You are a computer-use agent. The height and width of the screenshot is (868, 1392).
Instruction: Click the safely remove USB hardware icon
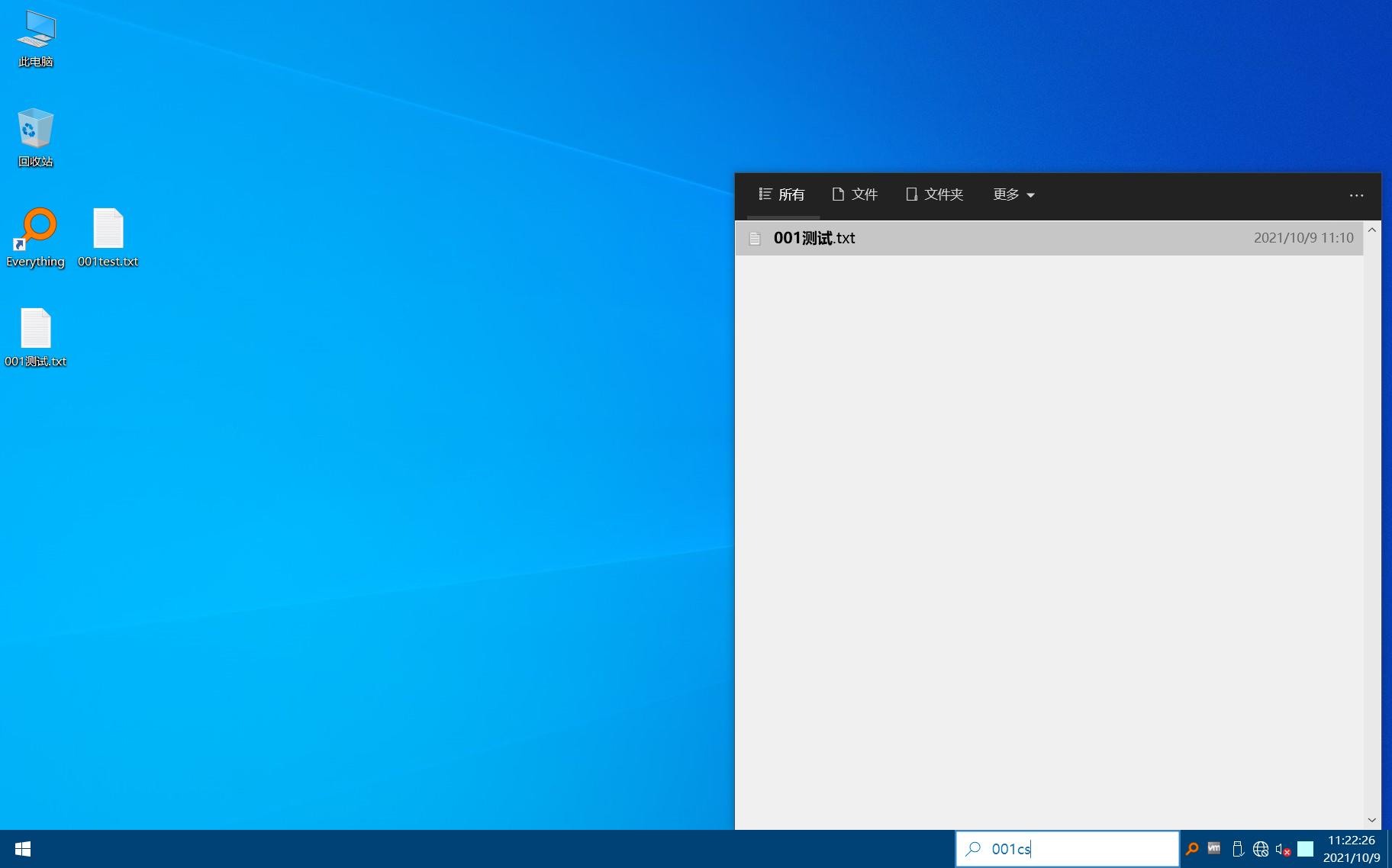(1237, 849)
